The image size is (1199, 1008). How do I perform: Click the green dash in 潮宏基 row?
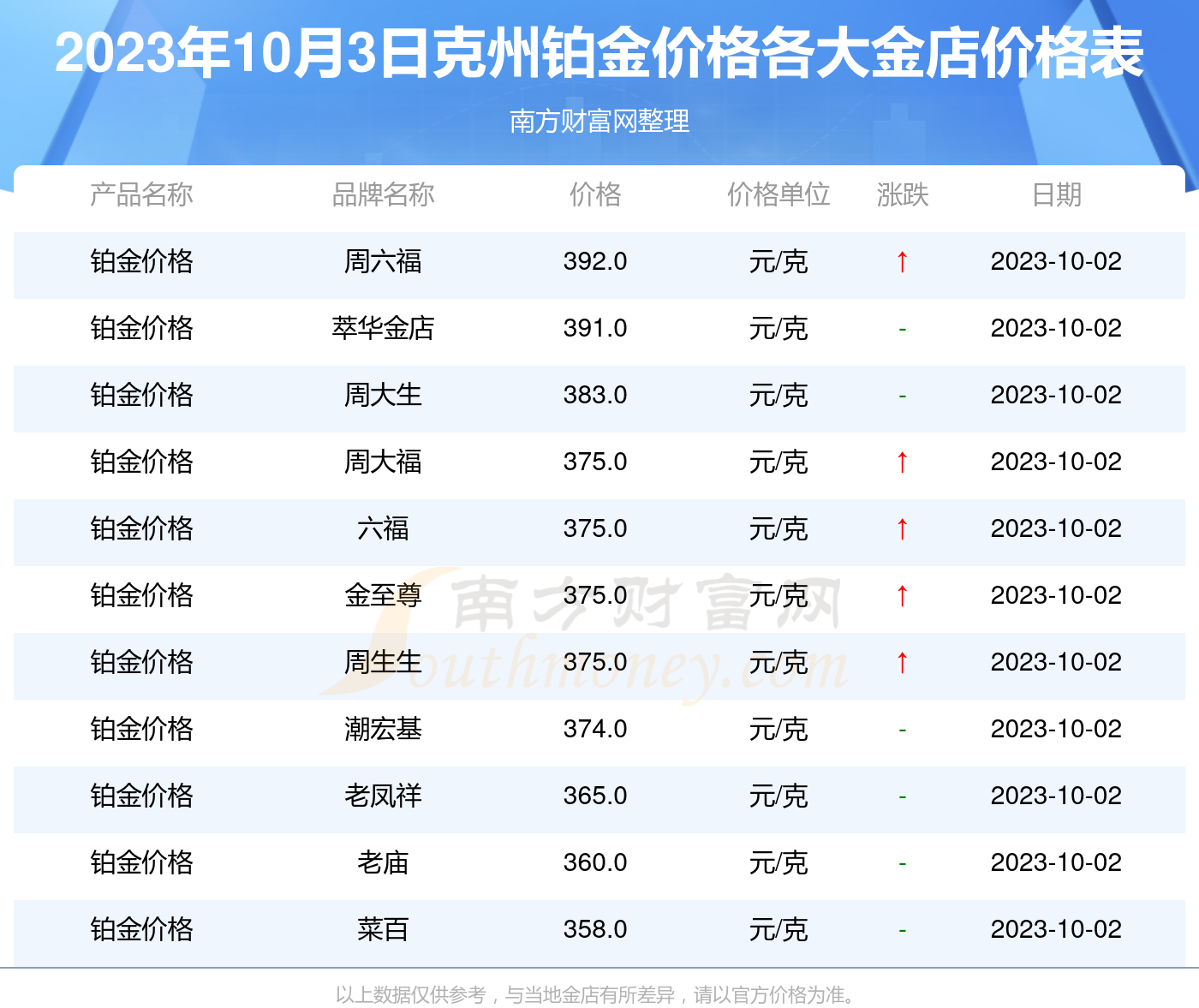point(902,731)
